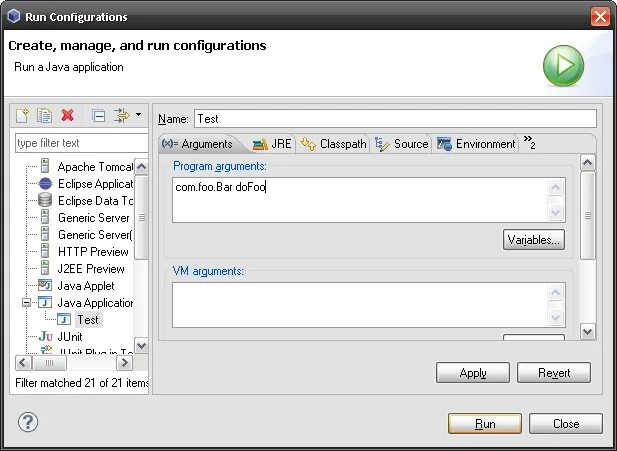Screen dimensions: 617x451
Task: Select JUnit in the tree
Action: tap(70, 336)
